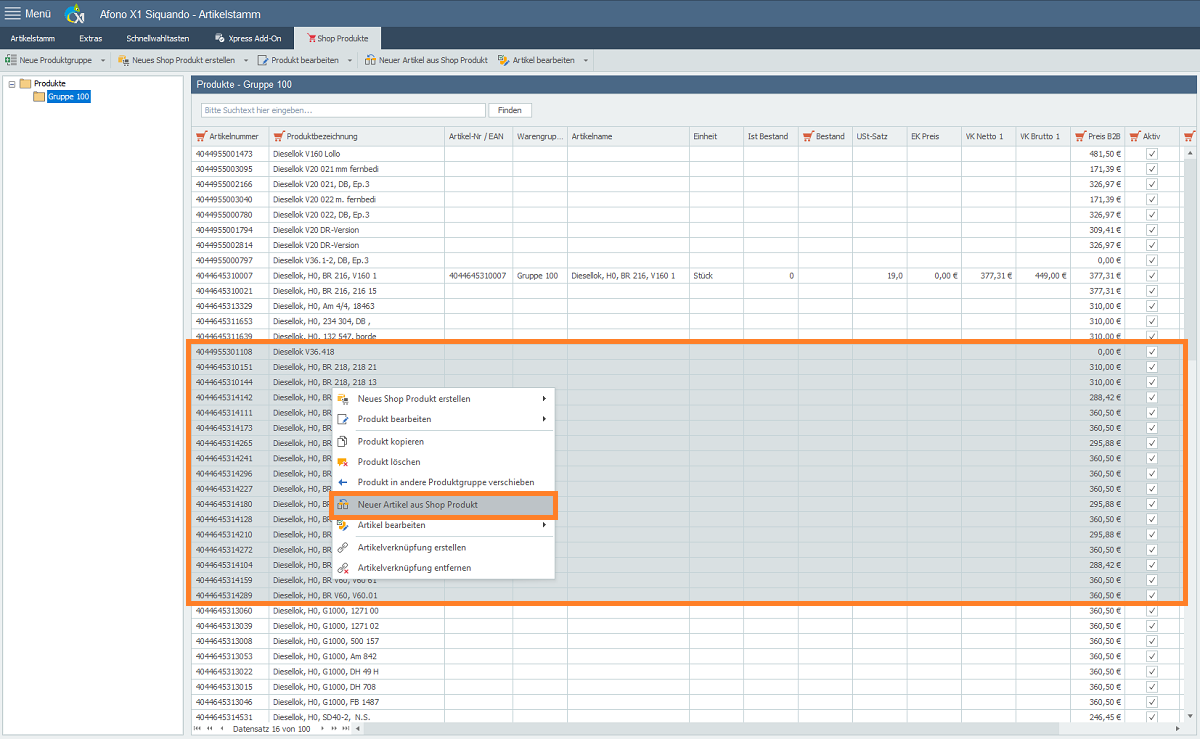Expand Artikel bearbeiten submenu arrow in context menu
This screenshot has width=1200, height=739.
pos(544,525)
